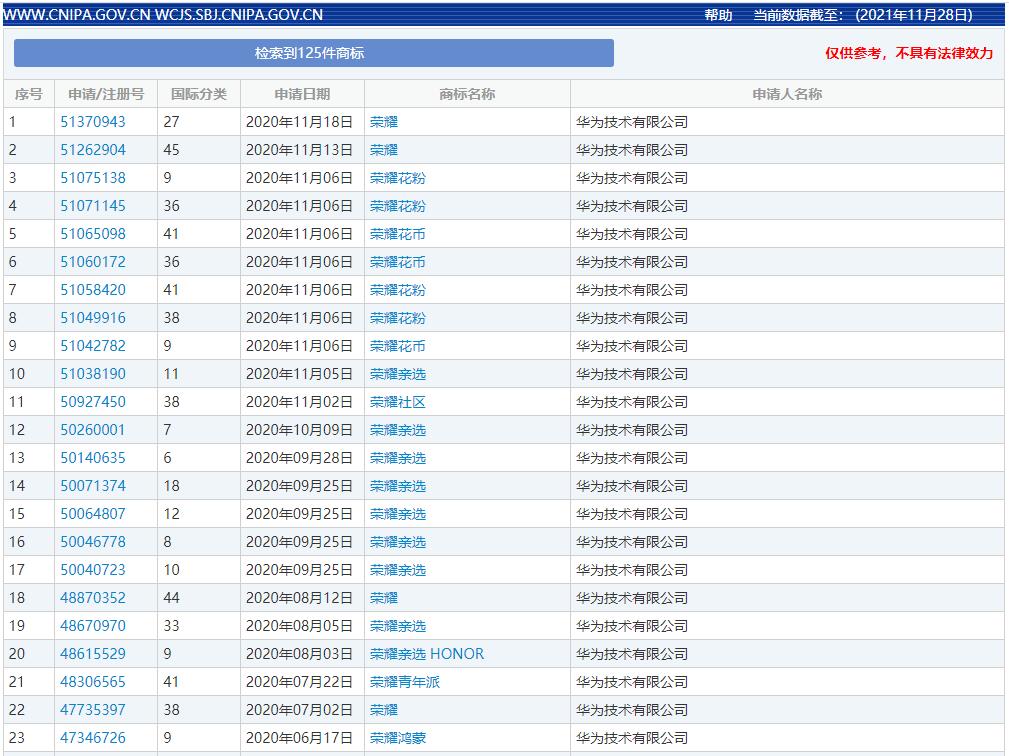Click the 检索到125件商标 results bar
Viewport: 1009px width, 756px height.
coord(313,53)
